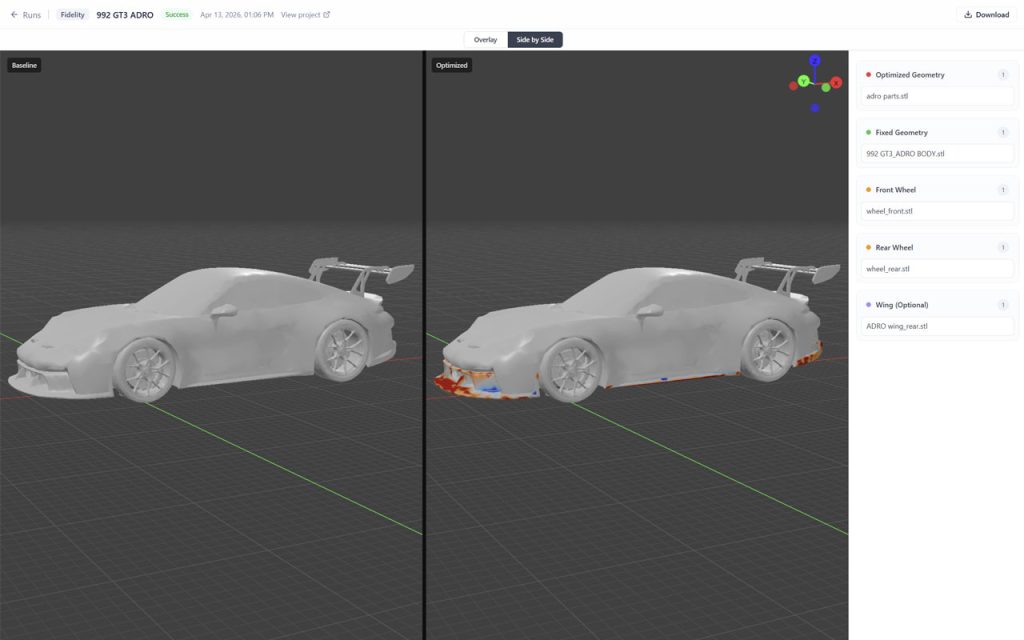Click the count badge on Fixed Geometry
Image resolution: width=1024 pixels, height=640 pixels.
click(1003, 132)
